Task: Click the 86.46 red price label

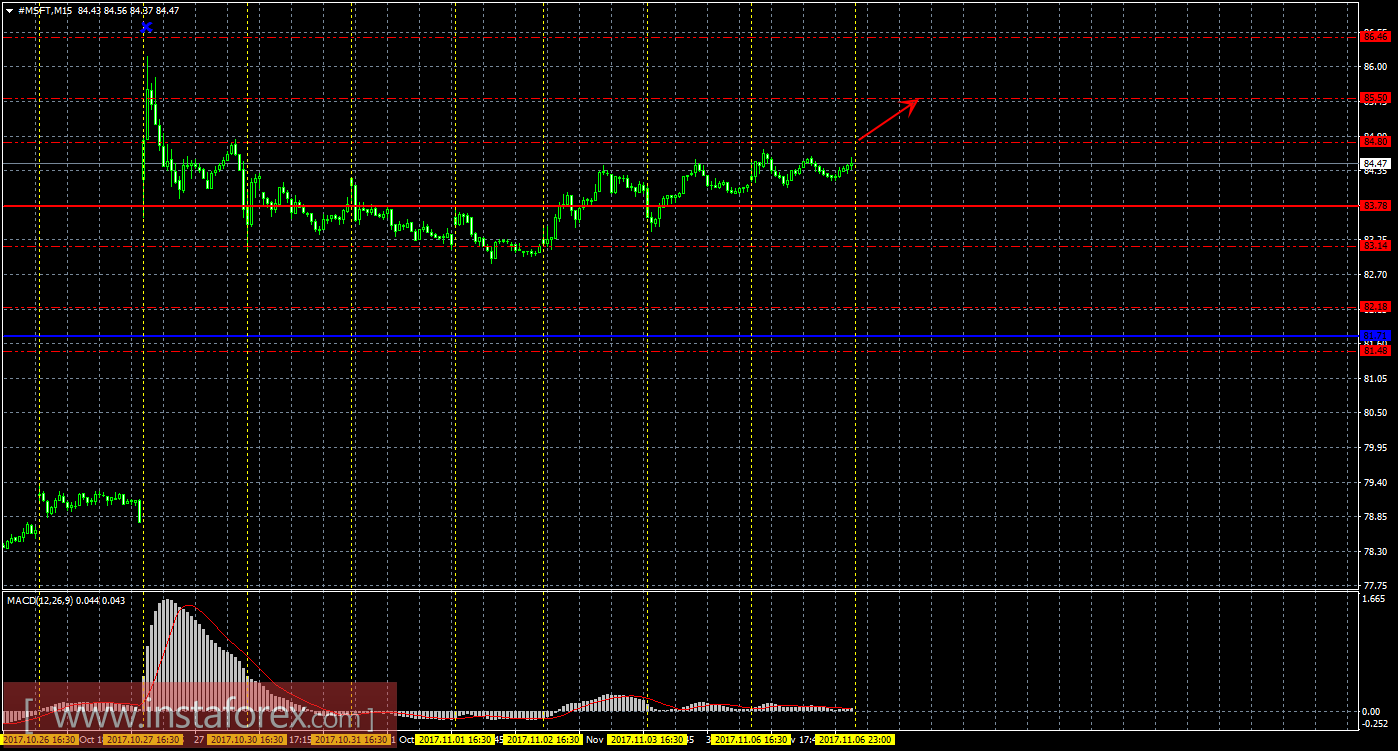Action: [1376, 36]
